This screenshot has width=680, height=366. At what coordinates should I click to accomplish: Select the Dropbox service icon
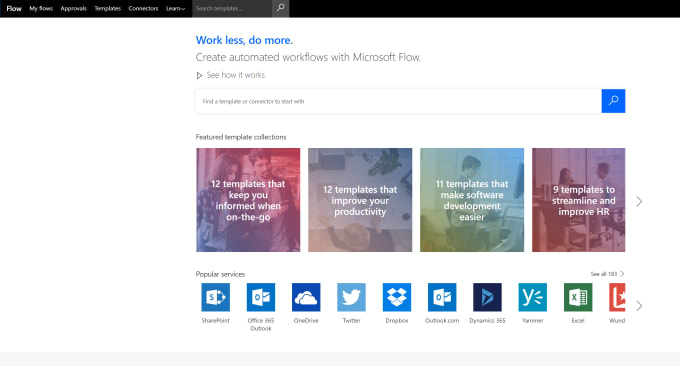[x=397, y=297]
